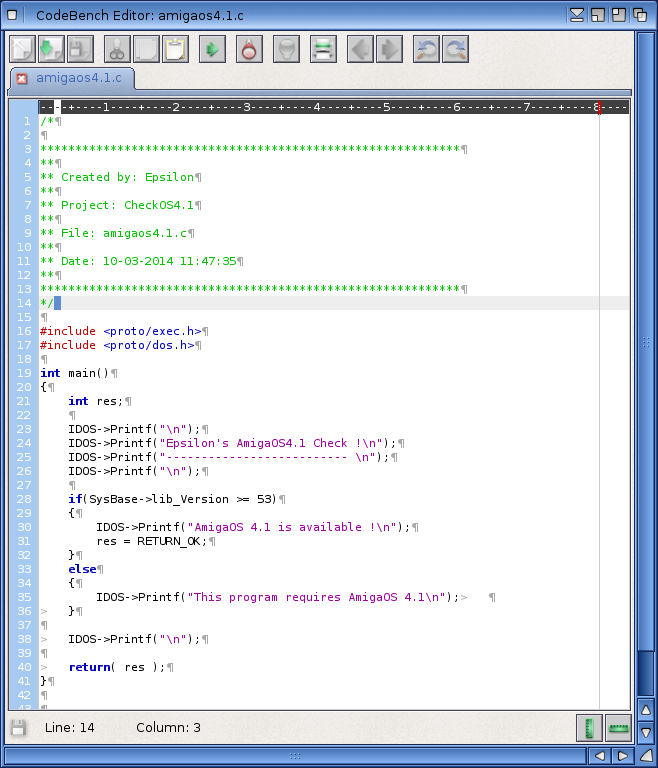The image size is (658, 768).
Task: Run with the green right-arrow toolbar icon
Action: 212,49
